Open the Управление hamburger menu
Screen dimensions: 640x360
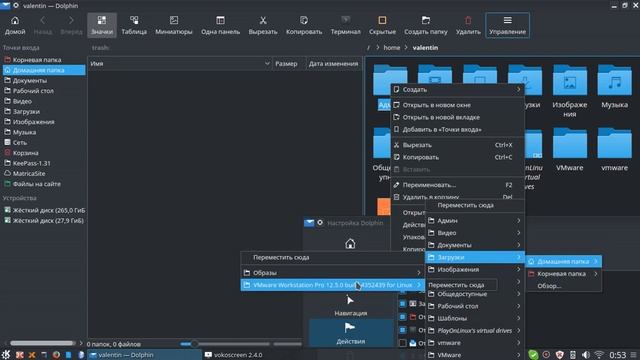coord(507,25)
